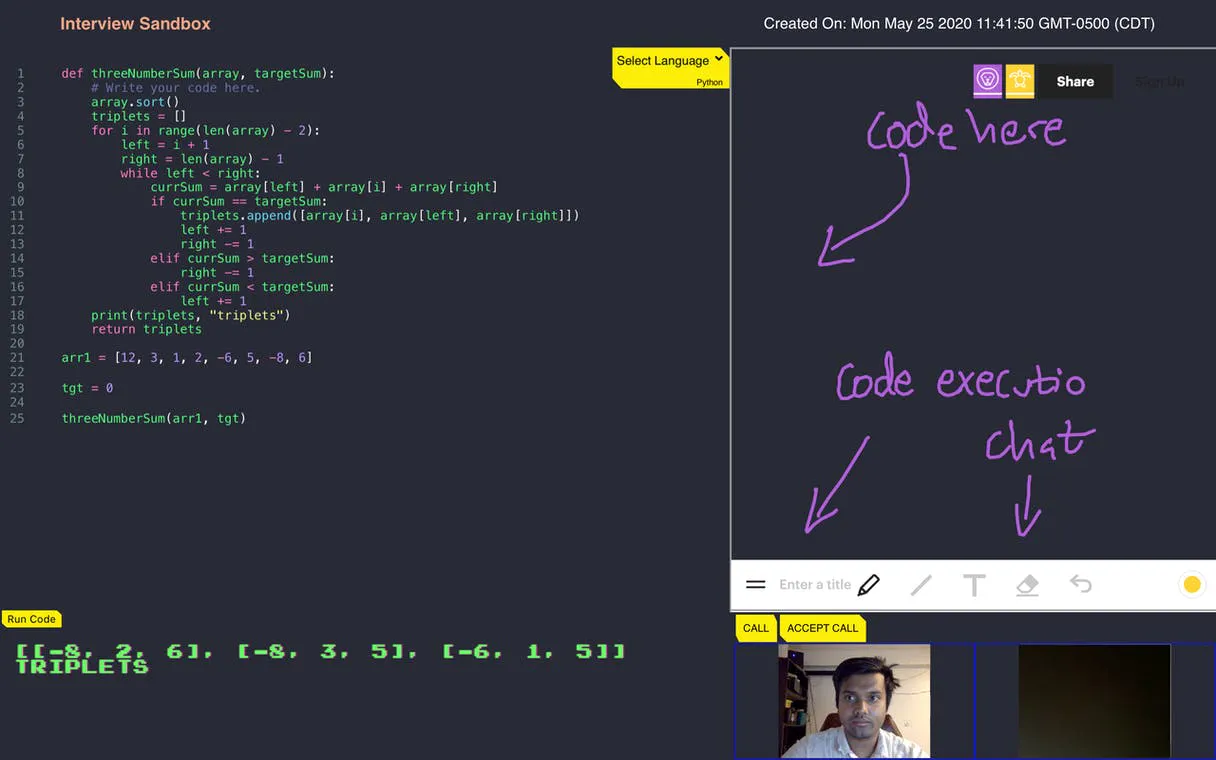Click code line 'def threeNumberSum(array, targetSum):'
Screen dimensions: 1216x760
(x=198, y=73)
